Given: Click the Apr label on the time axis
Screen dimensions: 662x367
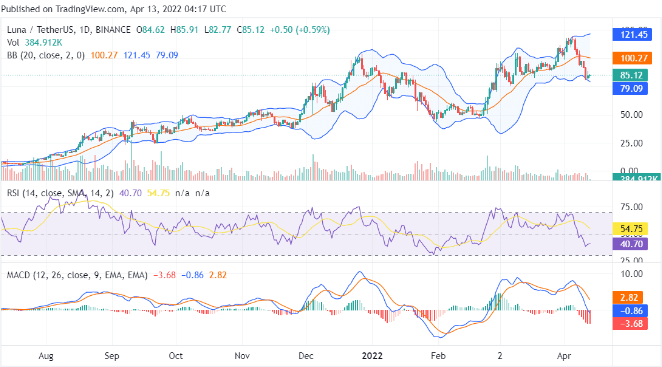Looking at the screenshot, I should [x=564, y=356].
